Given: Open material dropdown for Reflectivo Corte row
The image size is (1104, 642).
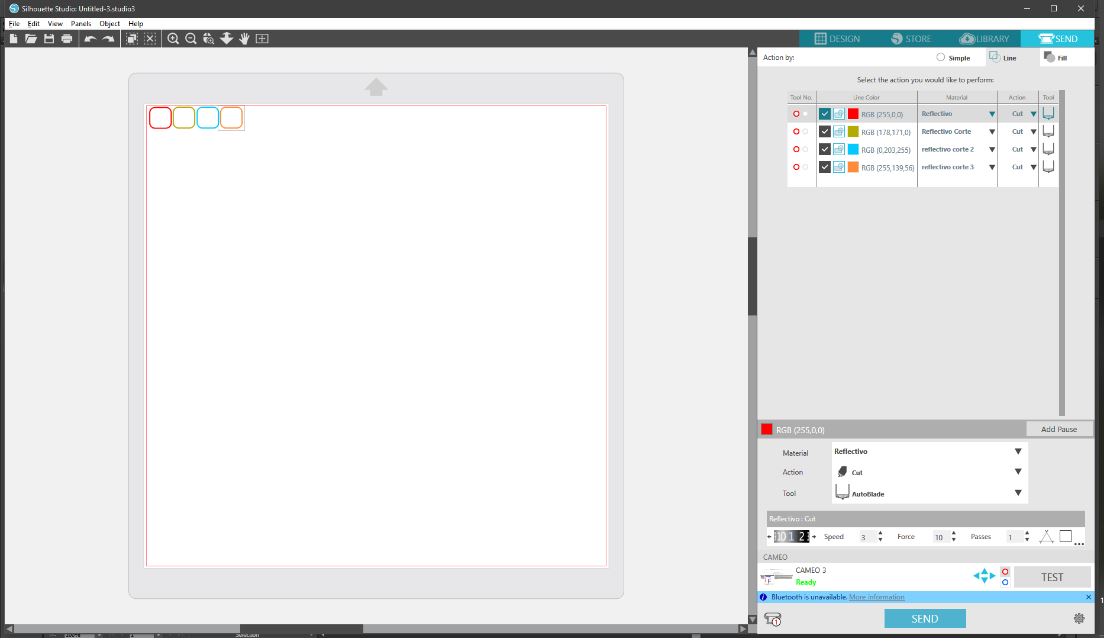Looking at the screenshot, I should [x=991, y=132].
